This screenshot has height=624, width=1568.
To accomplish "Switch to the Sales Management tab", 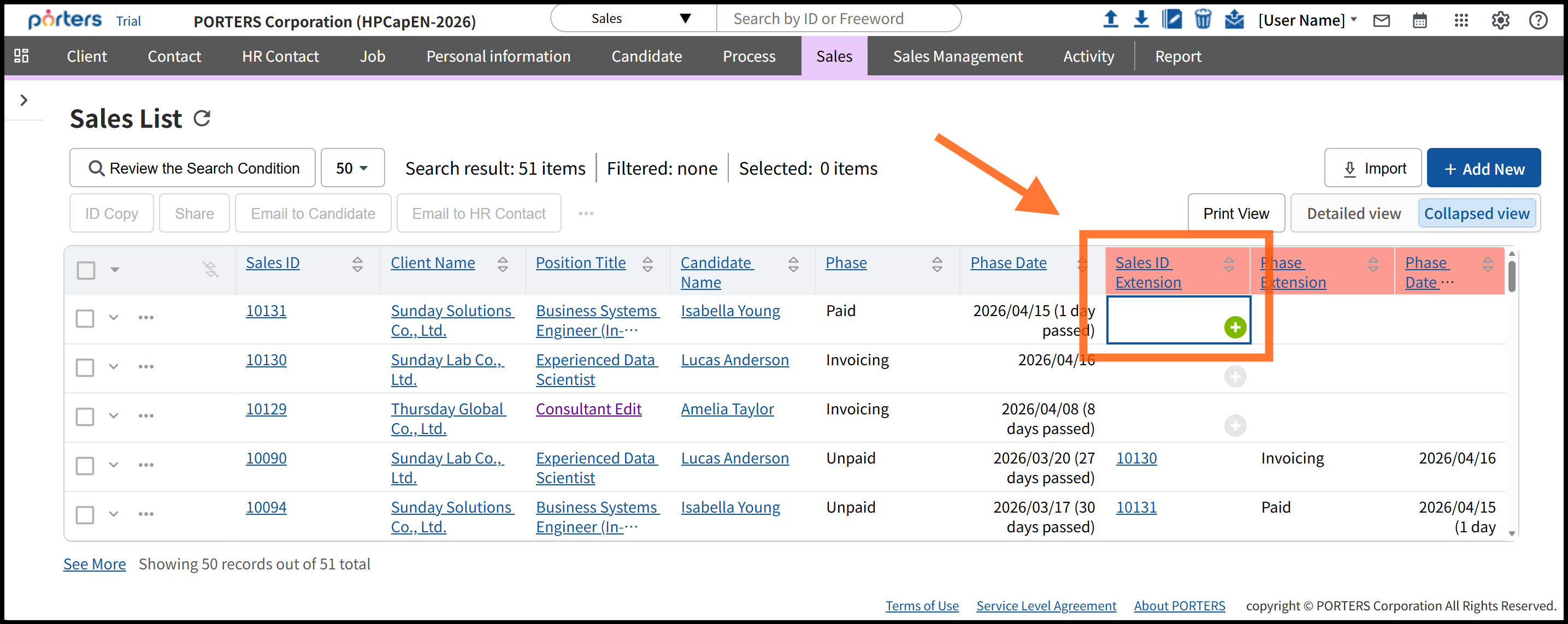I will (958, 56).
